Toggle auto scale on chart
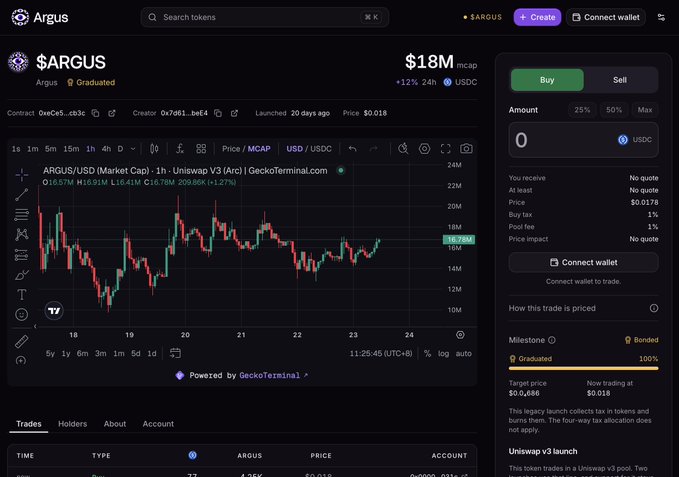This screenshot has width=679, height=477. (x=463, y=354)
